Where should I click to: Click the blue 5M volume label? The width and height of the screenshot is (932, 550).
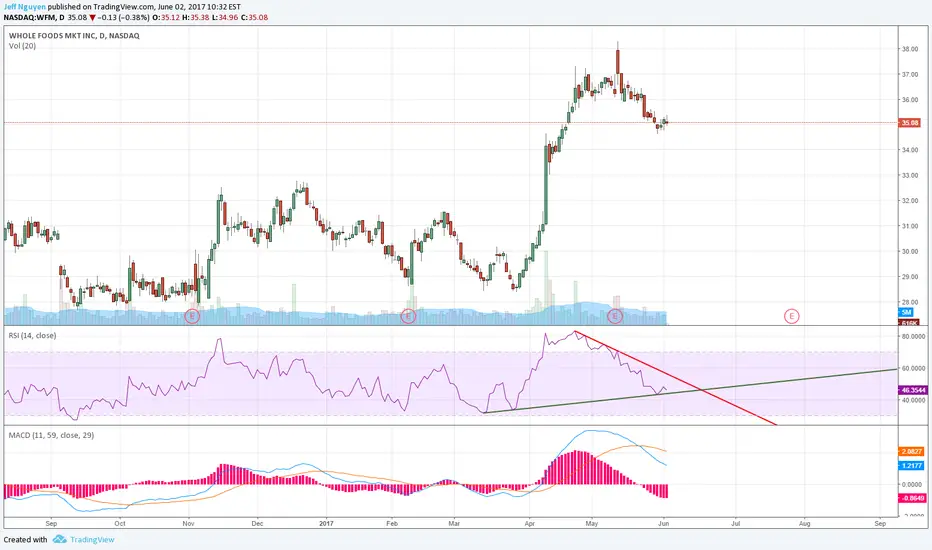point(906,312)
